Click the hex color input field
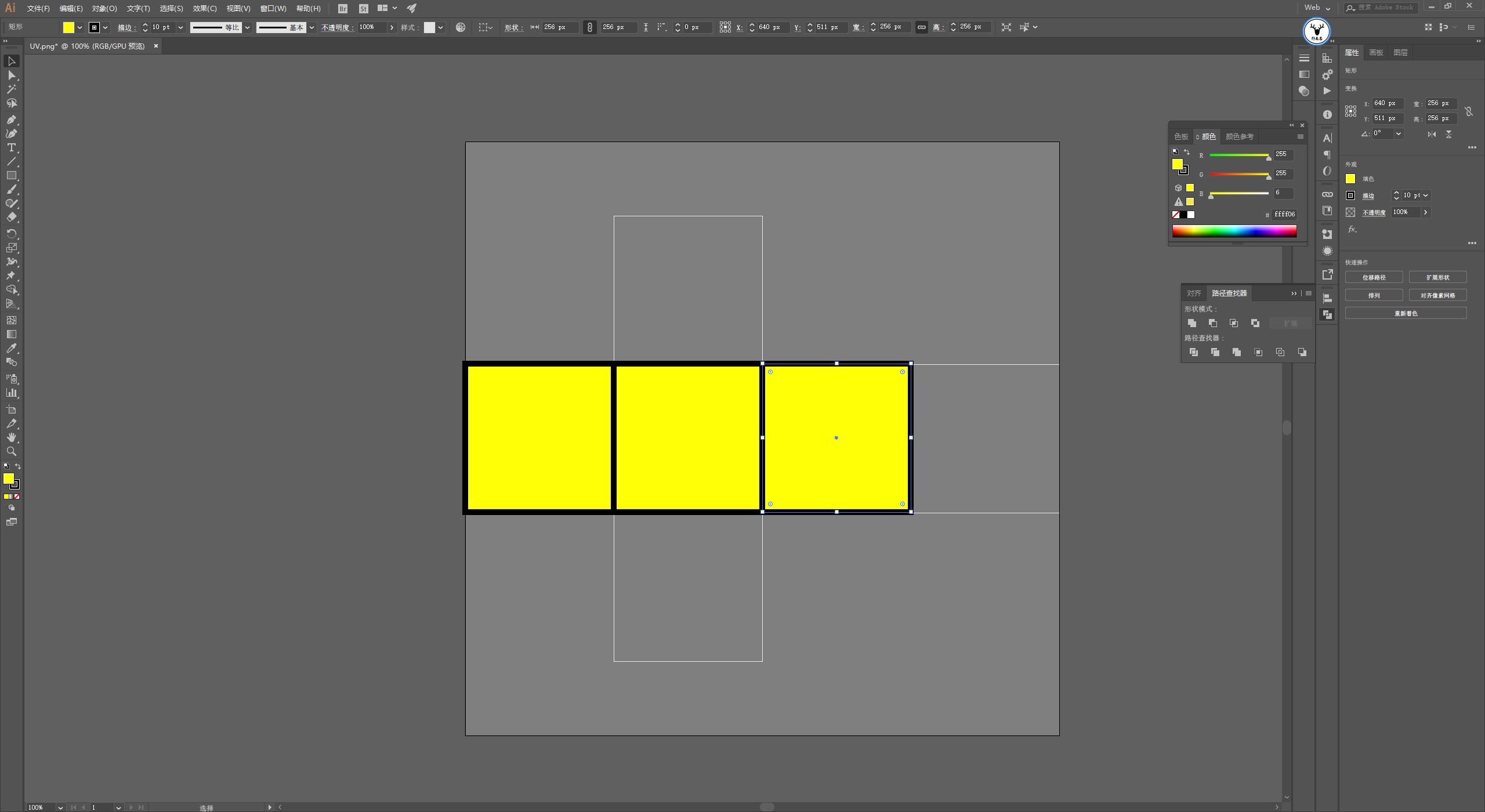 pyautogui.click(x=1284, y=214)
